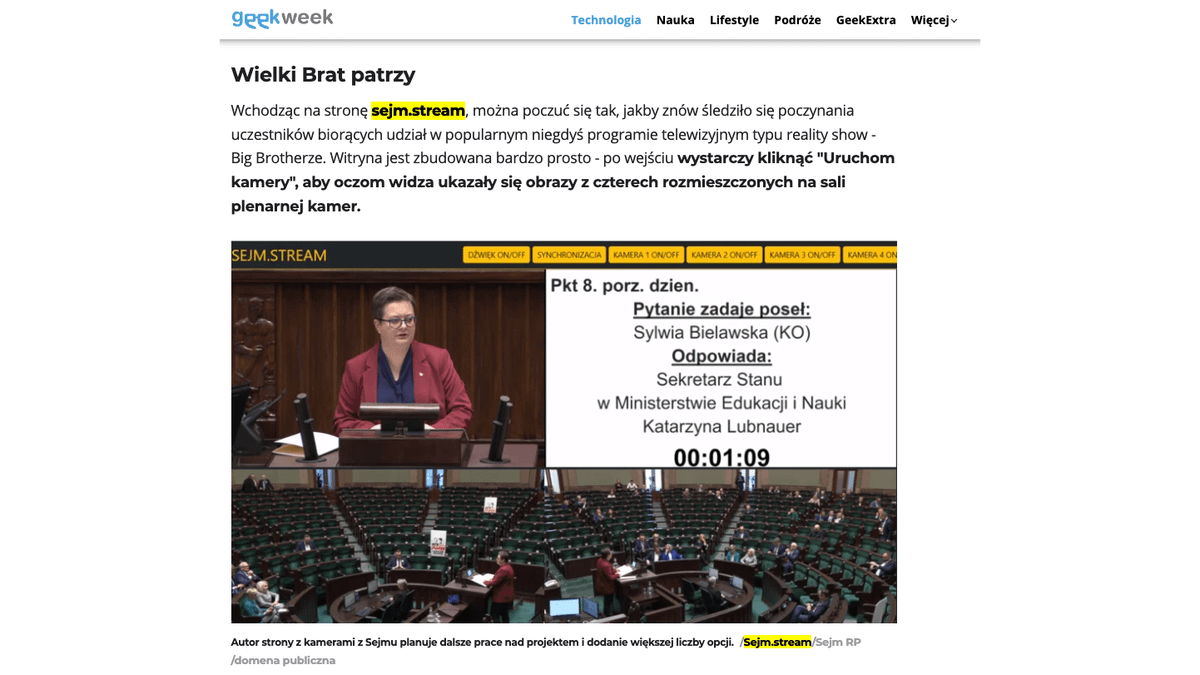Click the 00:01:09 countdown timer
This screenshot has height=675, width=1200.
pyautogui.click(x=720, y=458)
